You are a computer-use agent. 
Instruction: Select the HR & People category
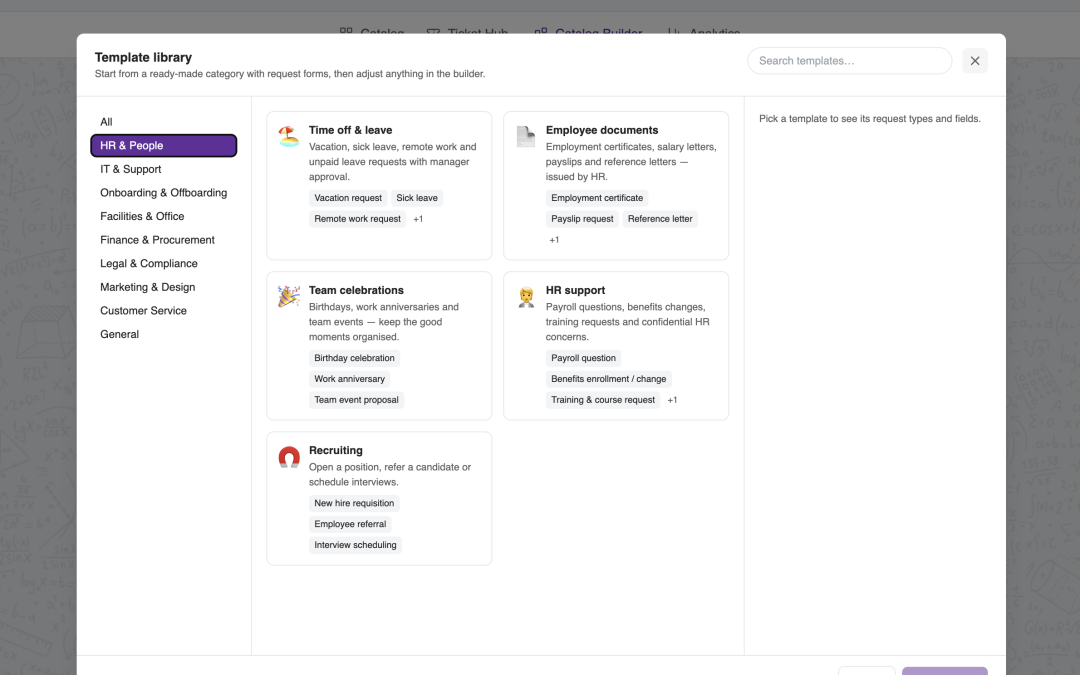164,145
